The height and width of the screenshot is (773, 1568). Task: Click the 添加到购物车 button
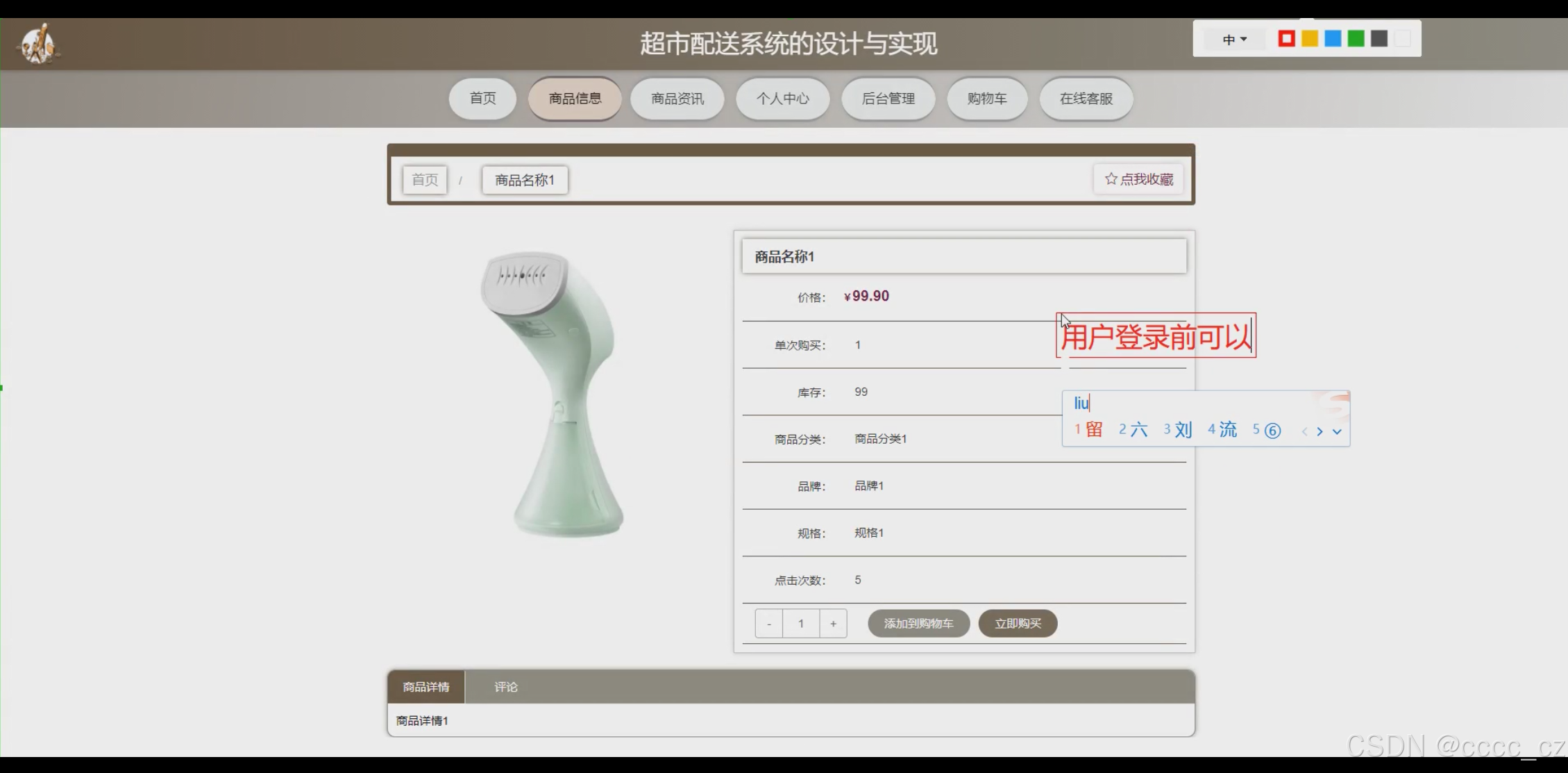click(918, 624)
